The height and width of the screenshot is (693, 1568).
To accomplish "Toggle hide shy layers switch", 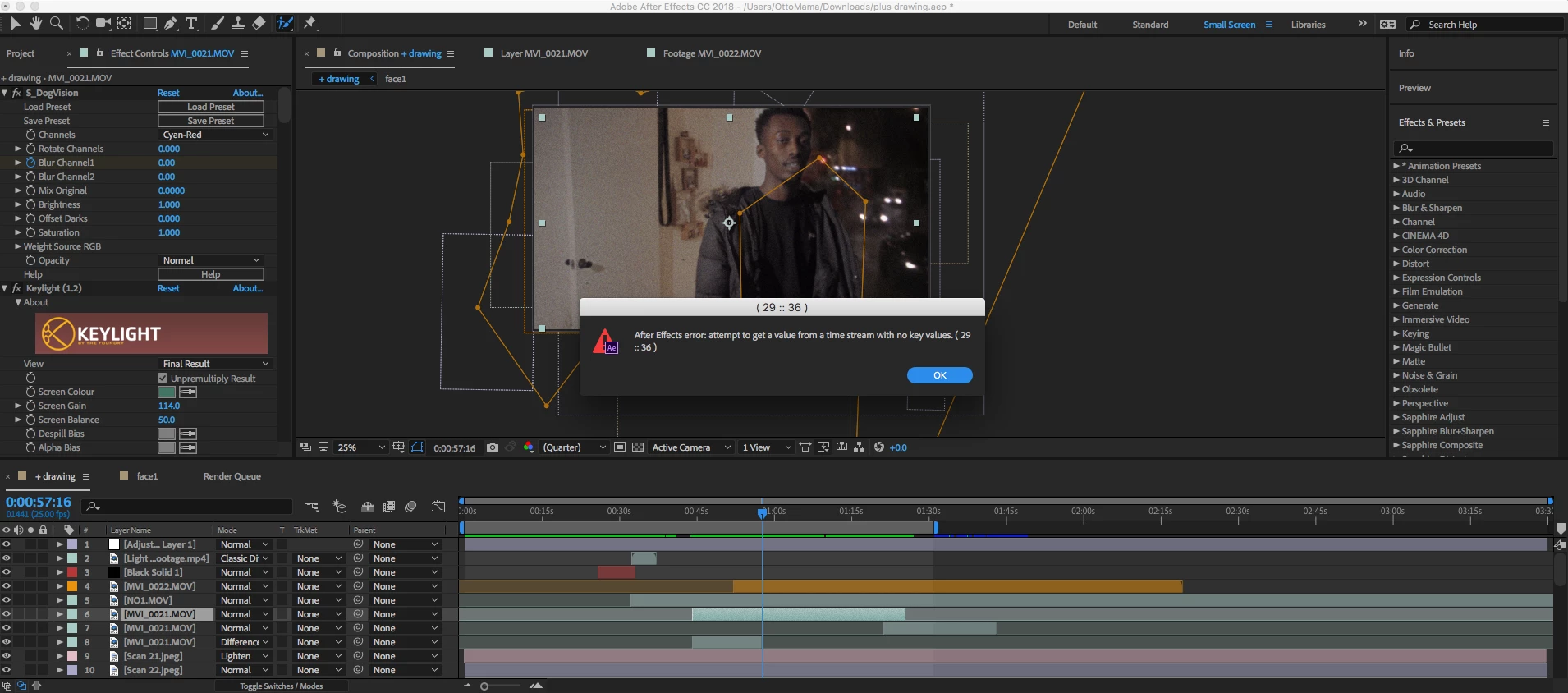I will (x=368, y=507).
